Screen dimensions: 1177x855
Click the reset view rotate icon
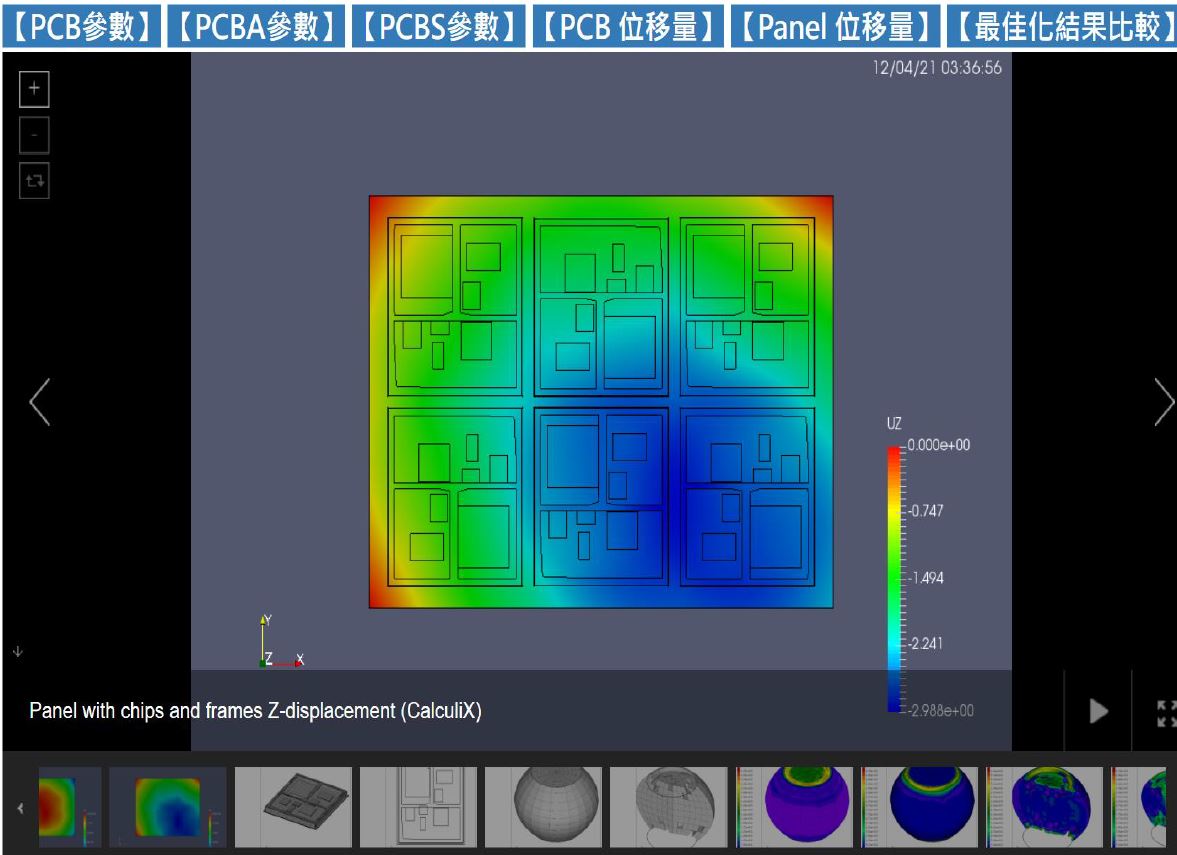tap(34, 181)
